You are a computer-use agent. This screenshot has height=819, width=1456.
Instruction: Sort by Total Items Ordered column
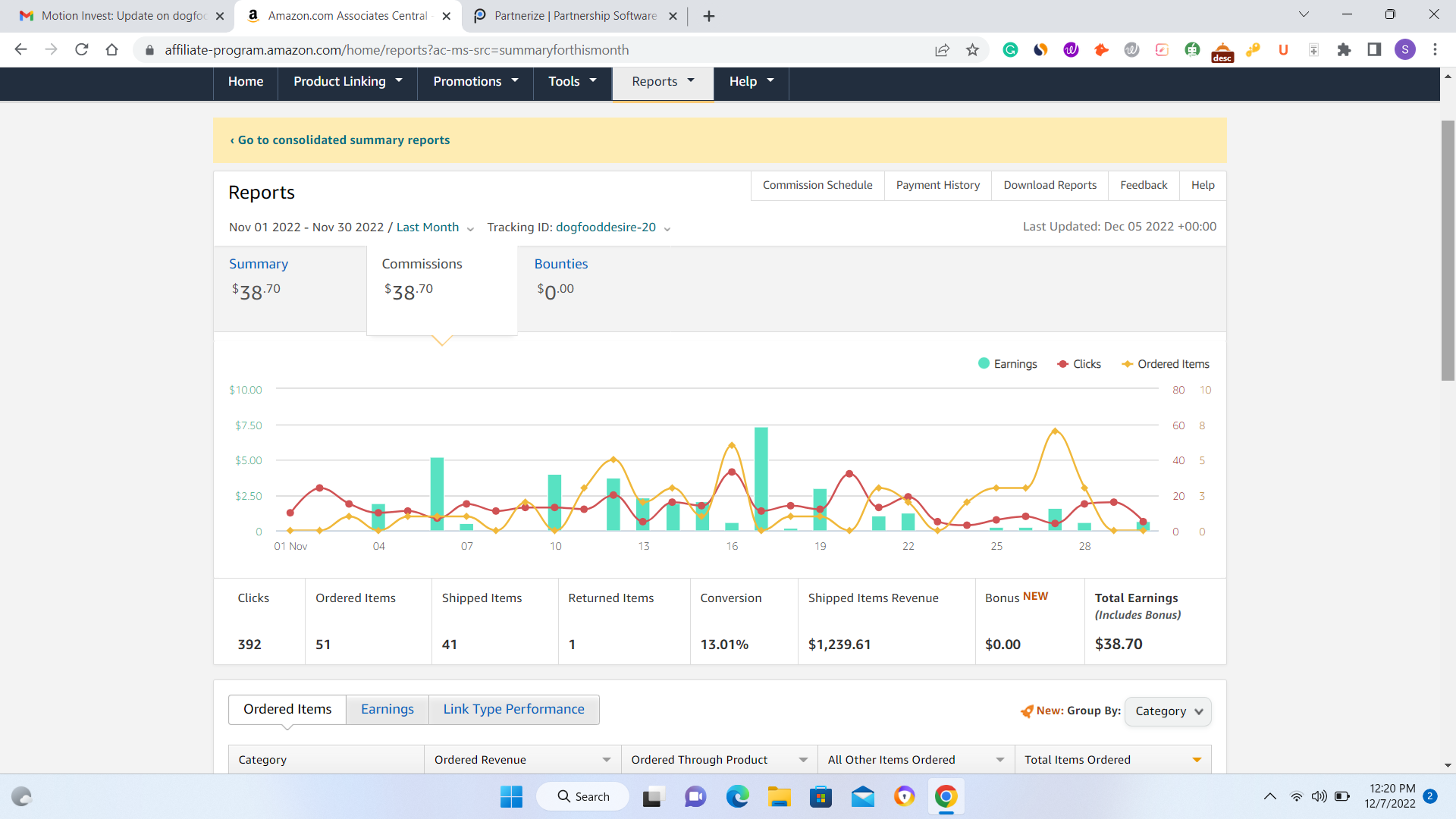point(1197,760)
